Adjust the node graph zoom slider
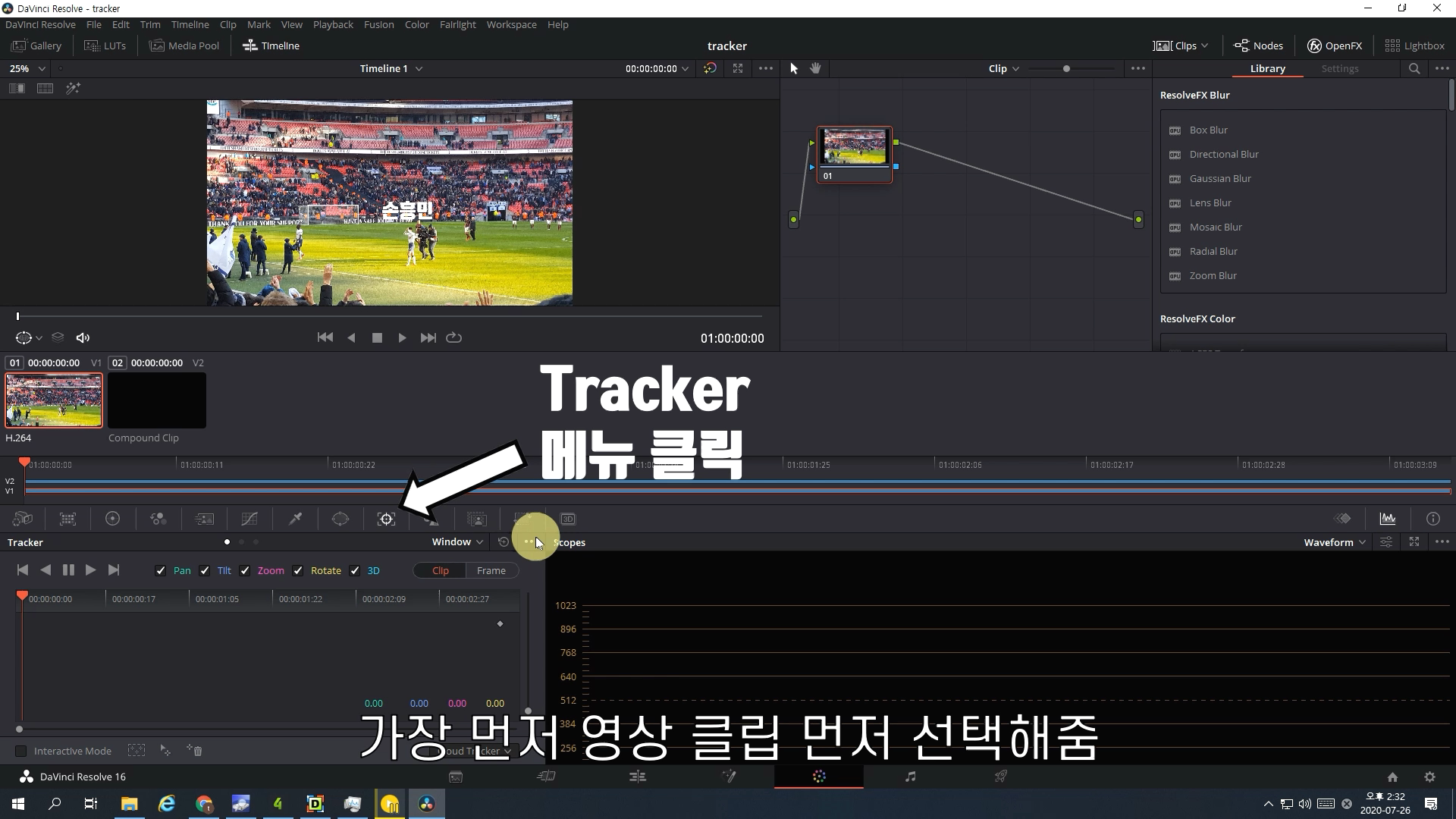The width and height of the screenshot is (1456, 819). pyautogui.click(x=1066, y=69)
